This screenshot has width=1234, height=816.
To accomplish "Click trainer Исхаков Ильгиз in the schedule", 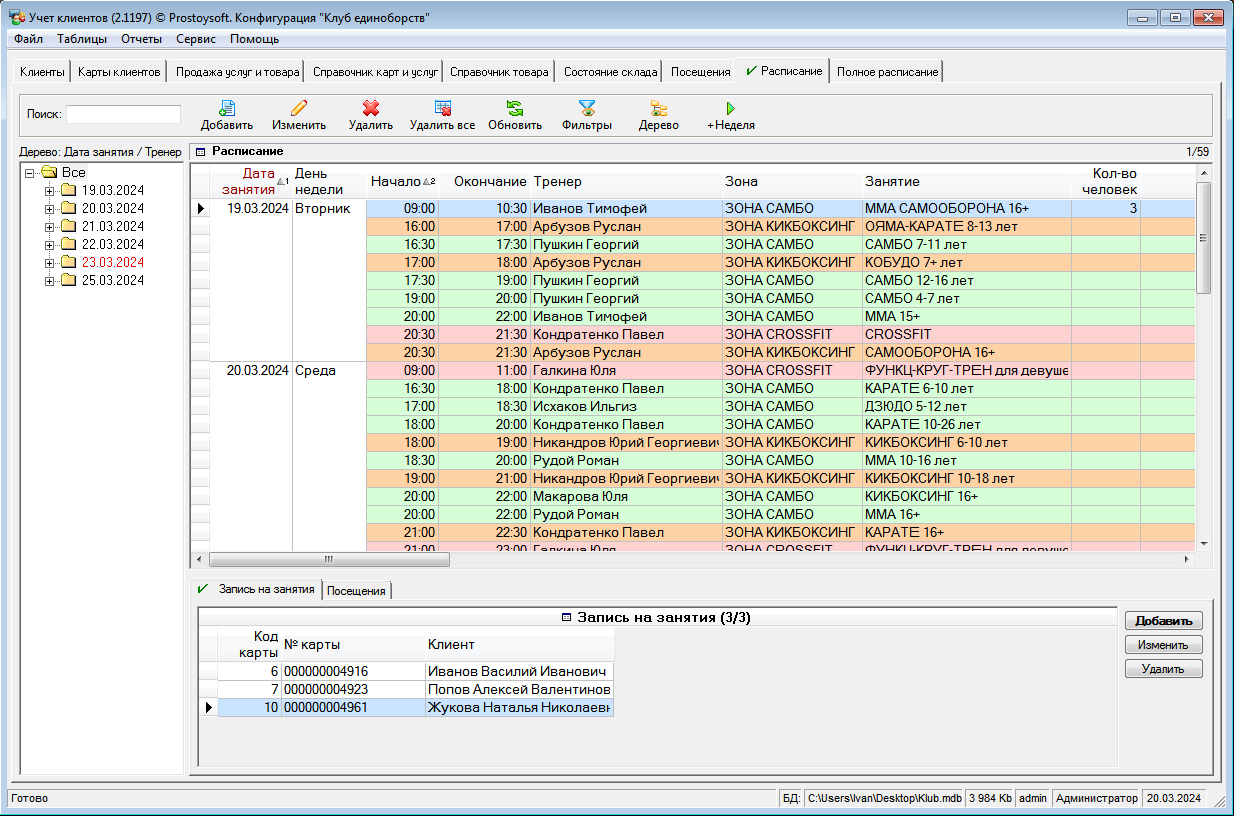I will click(626, 406).
